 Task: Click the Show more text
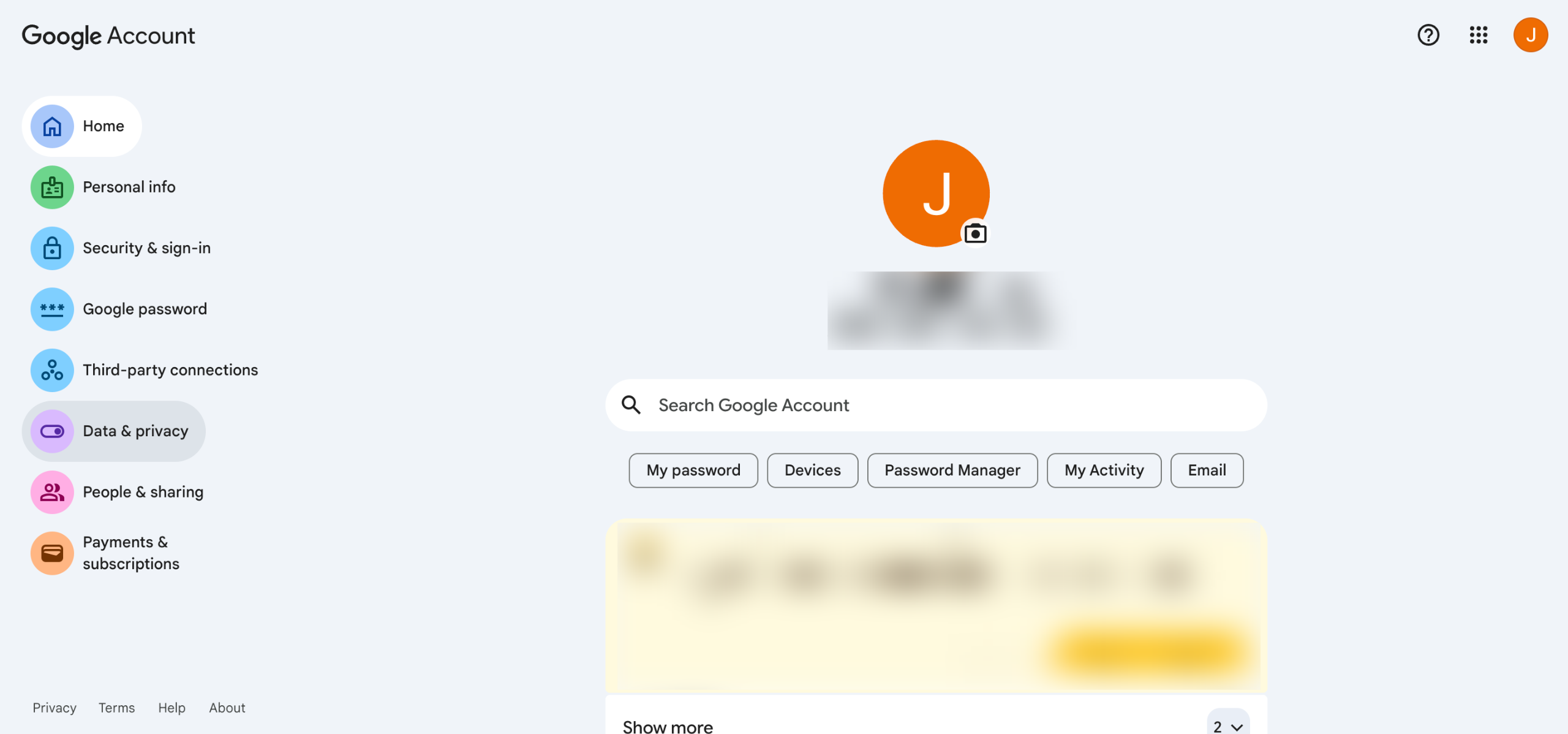coord(668,727)
